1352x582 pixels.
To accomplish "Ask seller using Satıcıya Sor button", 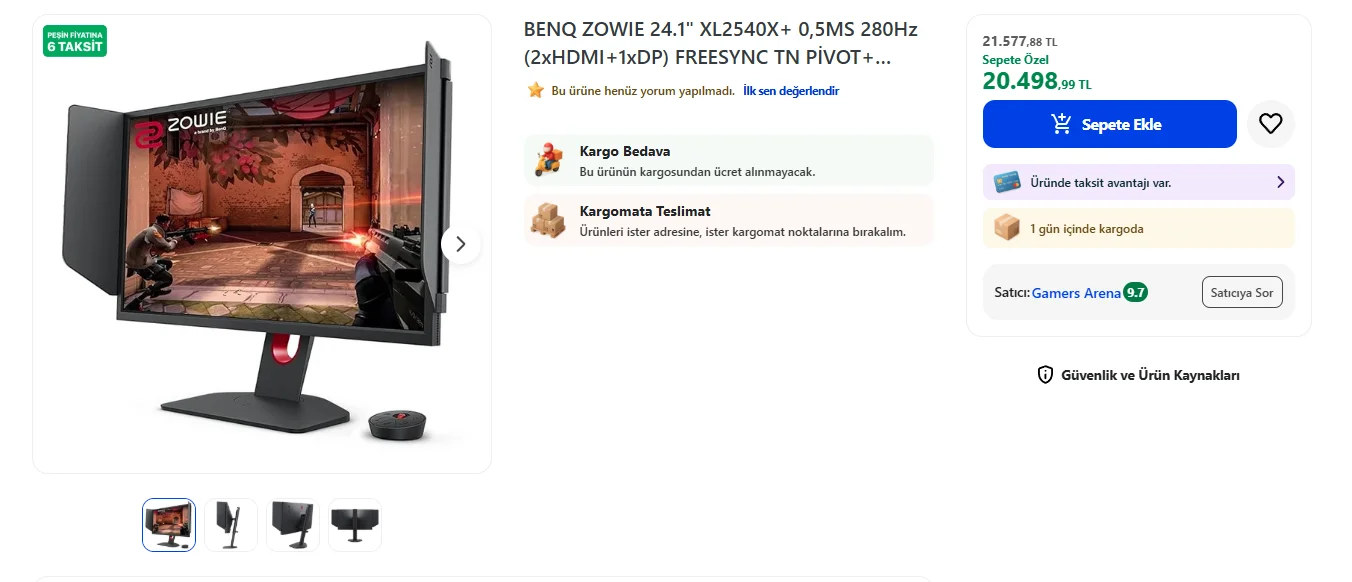I will [1242, 292].
